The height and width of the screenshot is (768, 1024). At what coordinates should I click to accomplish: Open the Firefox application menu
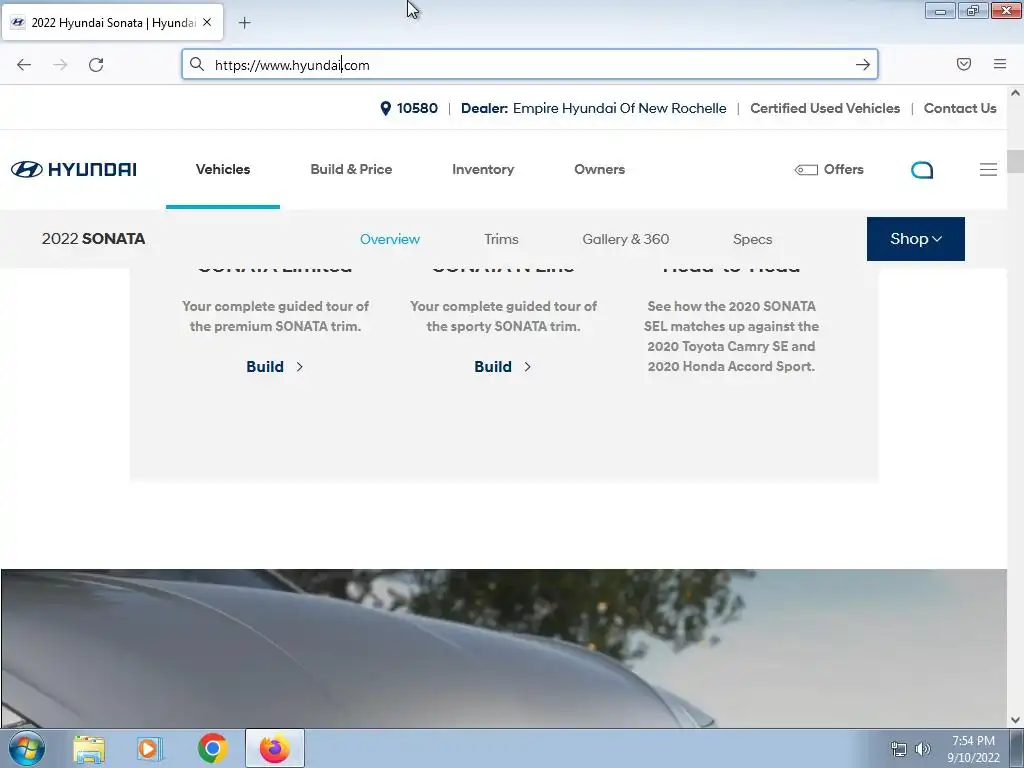tap(1000, 64)
